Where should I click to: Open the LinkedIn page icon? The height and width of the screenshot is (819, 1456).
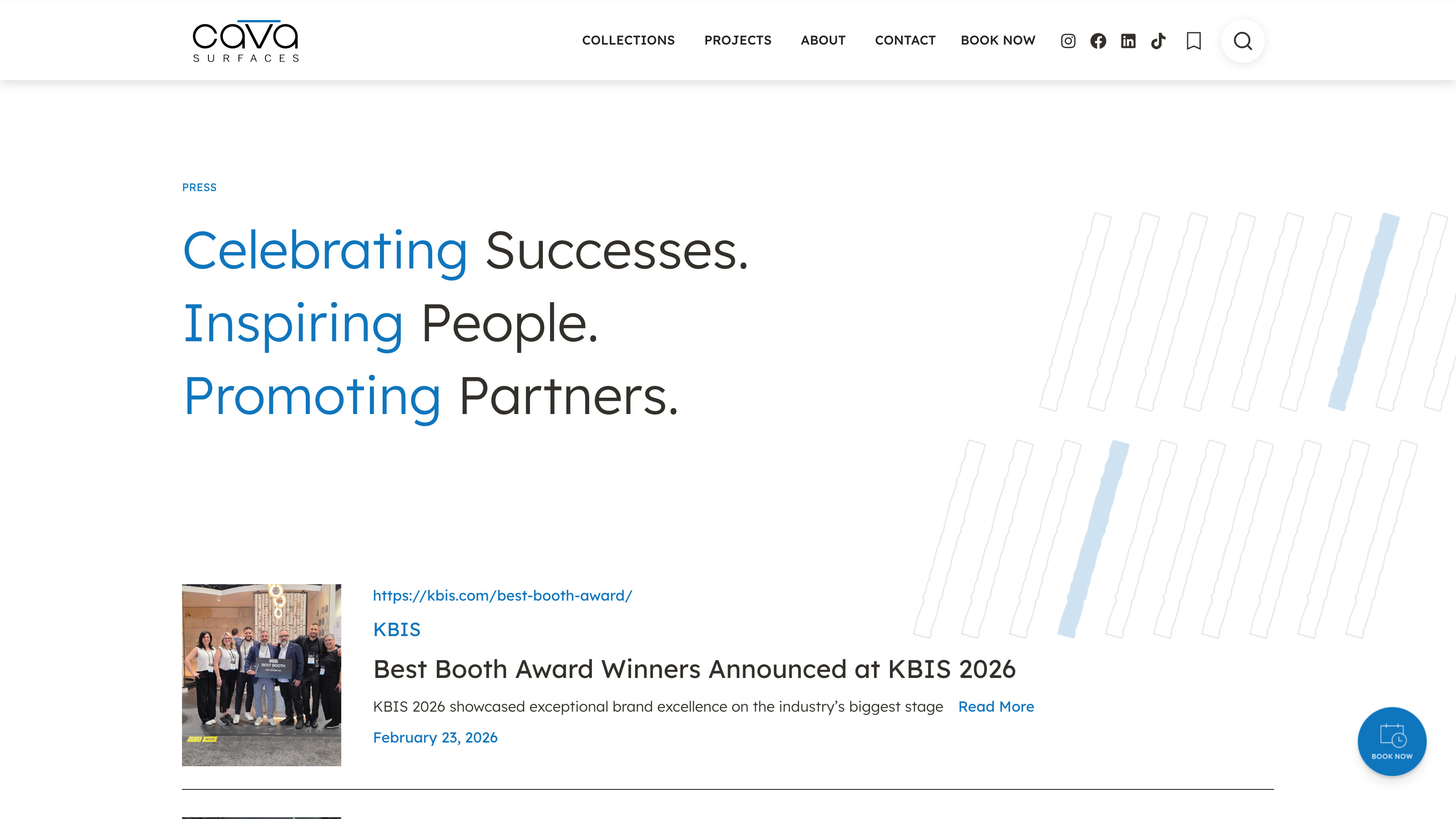coord(1127,40)
